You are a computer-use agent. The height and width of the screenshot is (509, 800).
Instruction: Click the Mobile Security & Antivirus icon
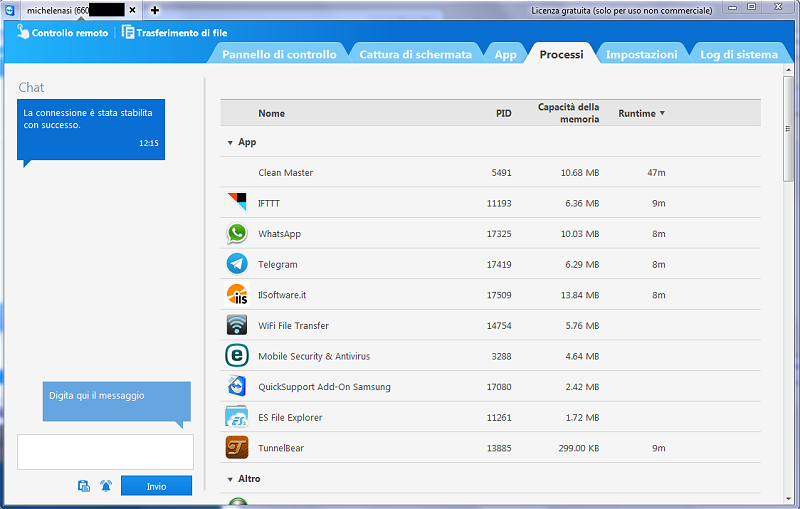tap(237, 355)
